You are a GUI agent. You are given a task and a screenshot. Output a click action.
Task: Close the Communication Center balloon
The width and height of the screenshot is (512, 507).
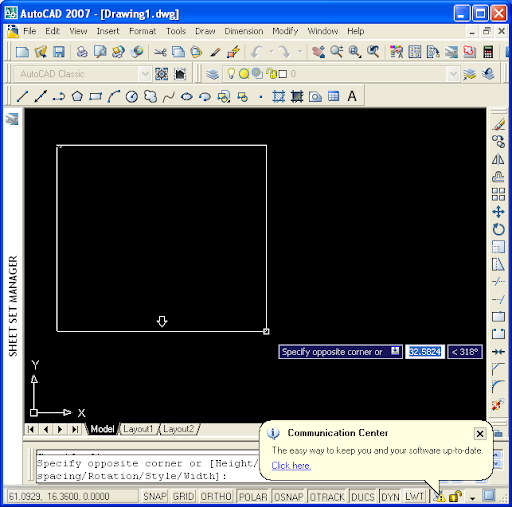[480, 434]
